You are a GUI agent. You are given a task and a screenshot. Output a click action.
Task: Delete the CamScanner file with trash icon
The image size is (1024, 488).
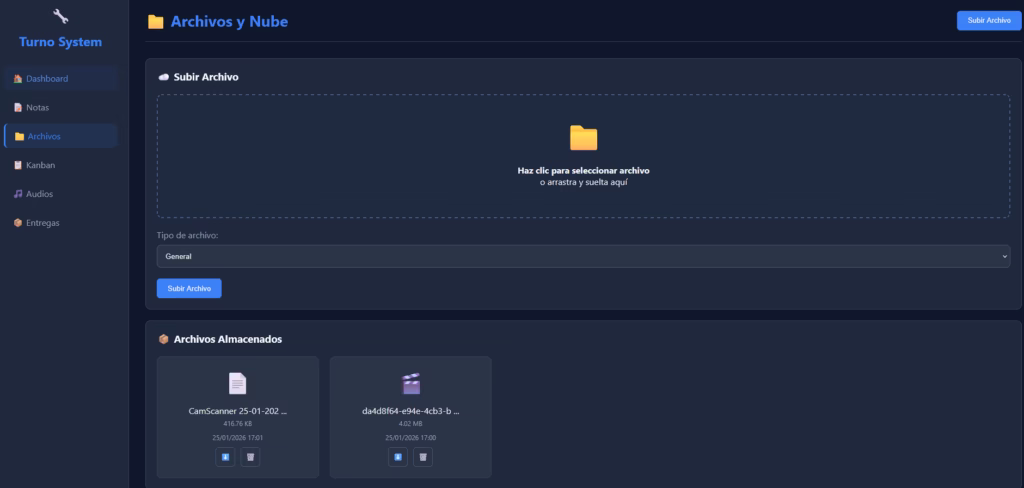(250, 457)
